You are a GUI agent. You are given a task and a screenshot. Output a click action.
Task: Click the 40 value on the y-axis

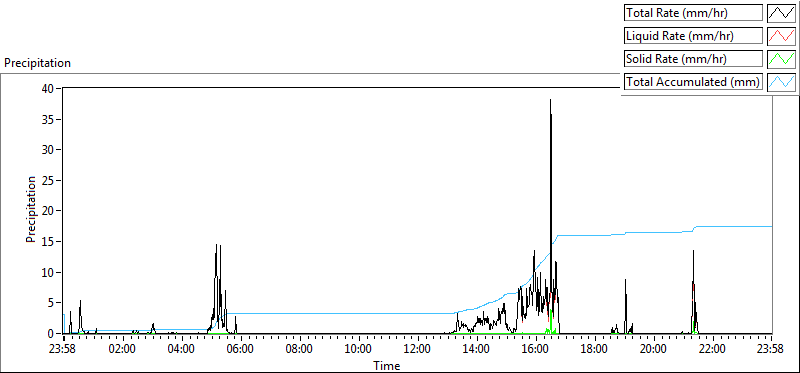pyautogui.click(x=49, y=88)
